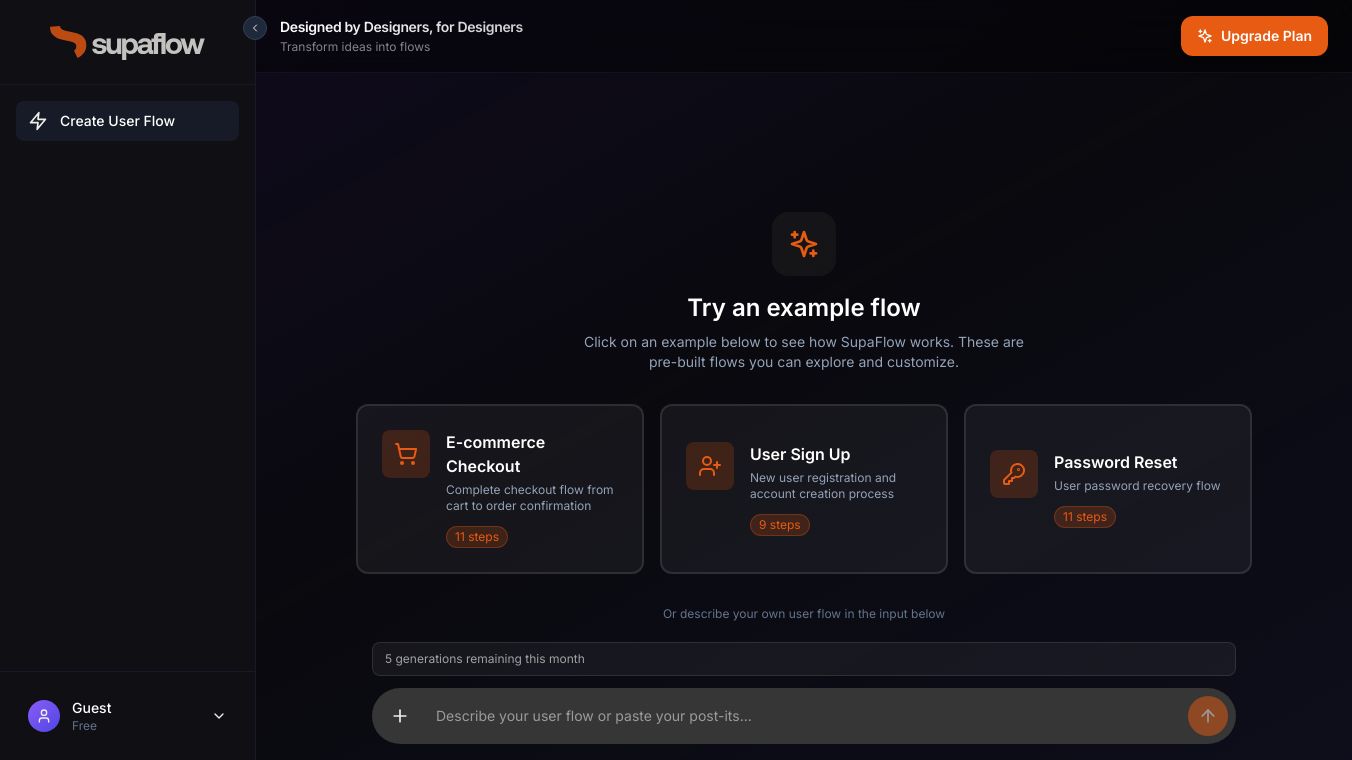Click the plus attach icon
The image size is (1352, 760).
[400, 716]
